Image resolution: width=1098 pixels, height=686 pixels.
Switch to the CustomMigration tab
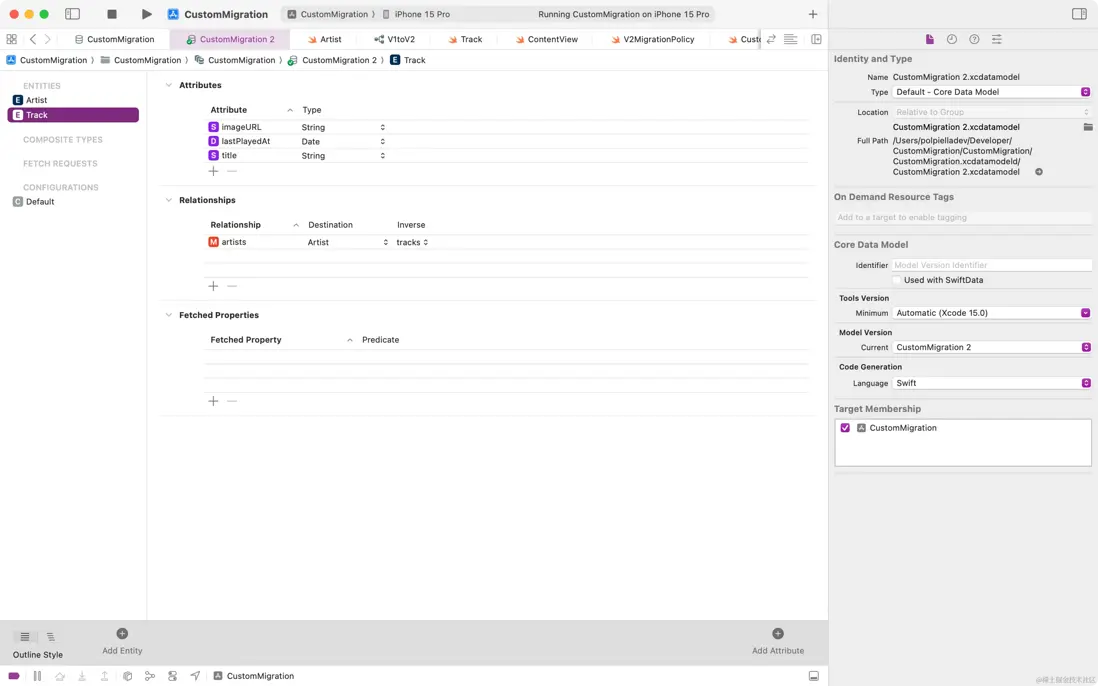(114, 39)
